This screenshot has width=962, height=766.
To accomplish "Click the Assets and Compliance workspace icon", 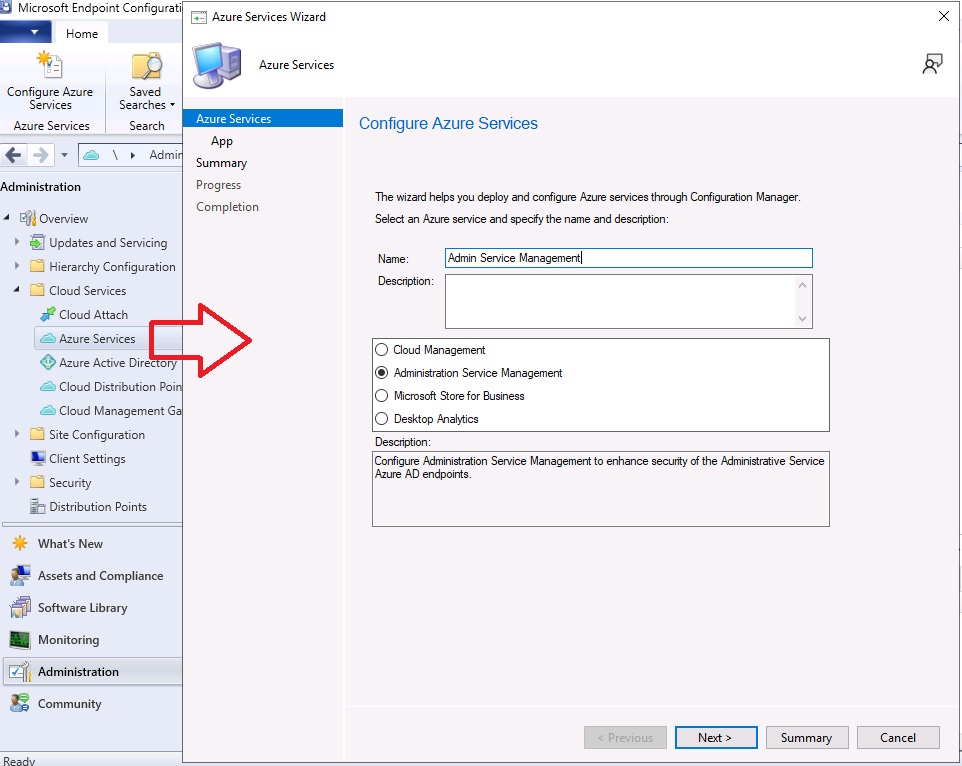I will coord(20,575).
